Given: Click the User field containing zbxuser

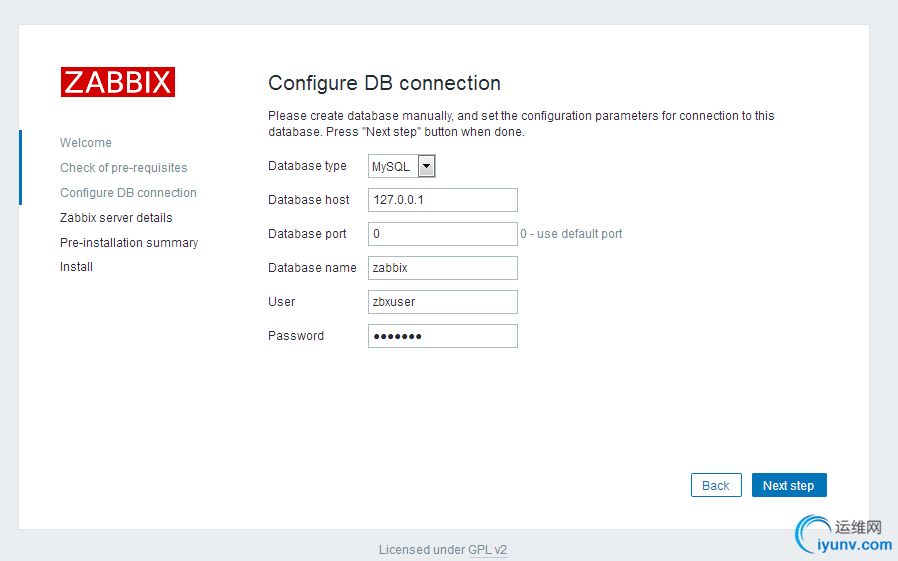Looking at the screenshot, I should [x=443, y=302].
